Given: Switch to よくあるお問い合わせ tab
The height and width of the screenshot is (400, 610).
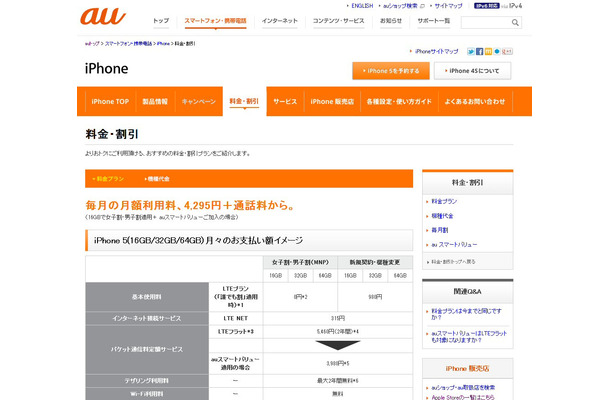Looking at the screenshot, I should click(x=475, y=102).
